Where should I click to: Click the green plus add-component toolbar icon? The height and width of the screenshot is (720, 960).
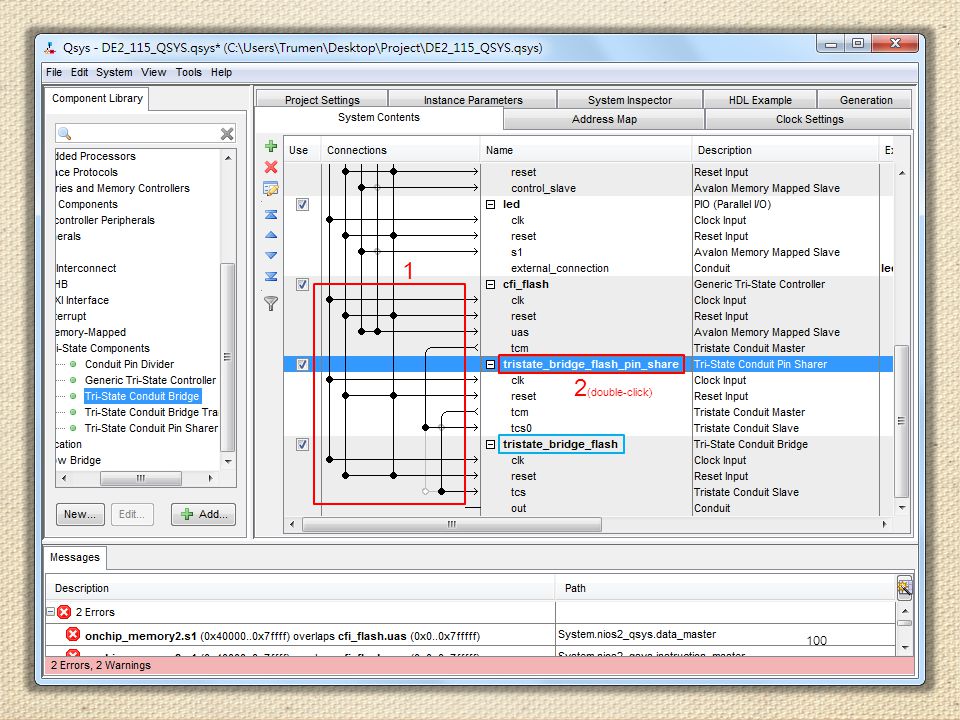point(271,146)
